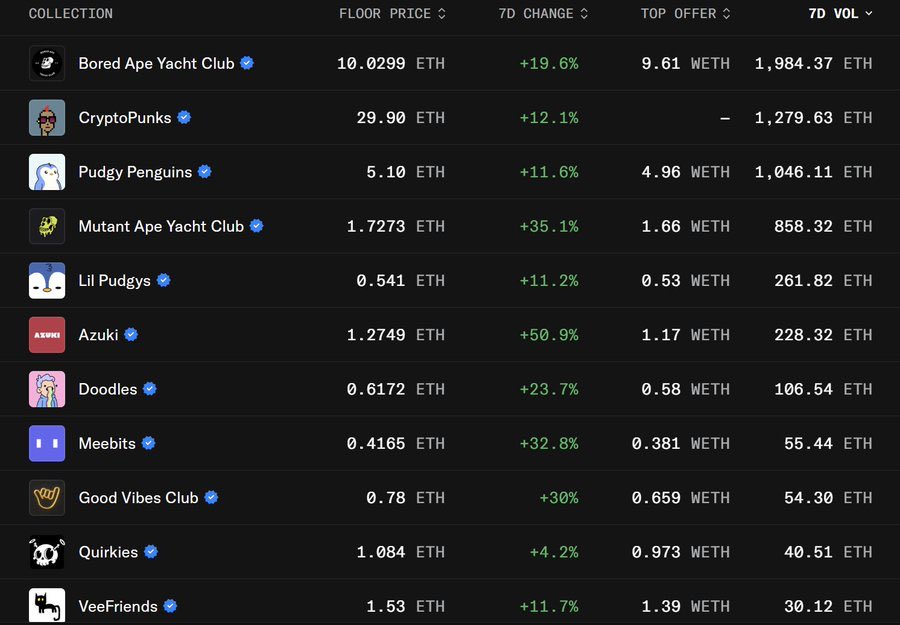This screenshot has height=625, width=900.
Task: Sort the table by Top Offer
Action: [685, 14]
